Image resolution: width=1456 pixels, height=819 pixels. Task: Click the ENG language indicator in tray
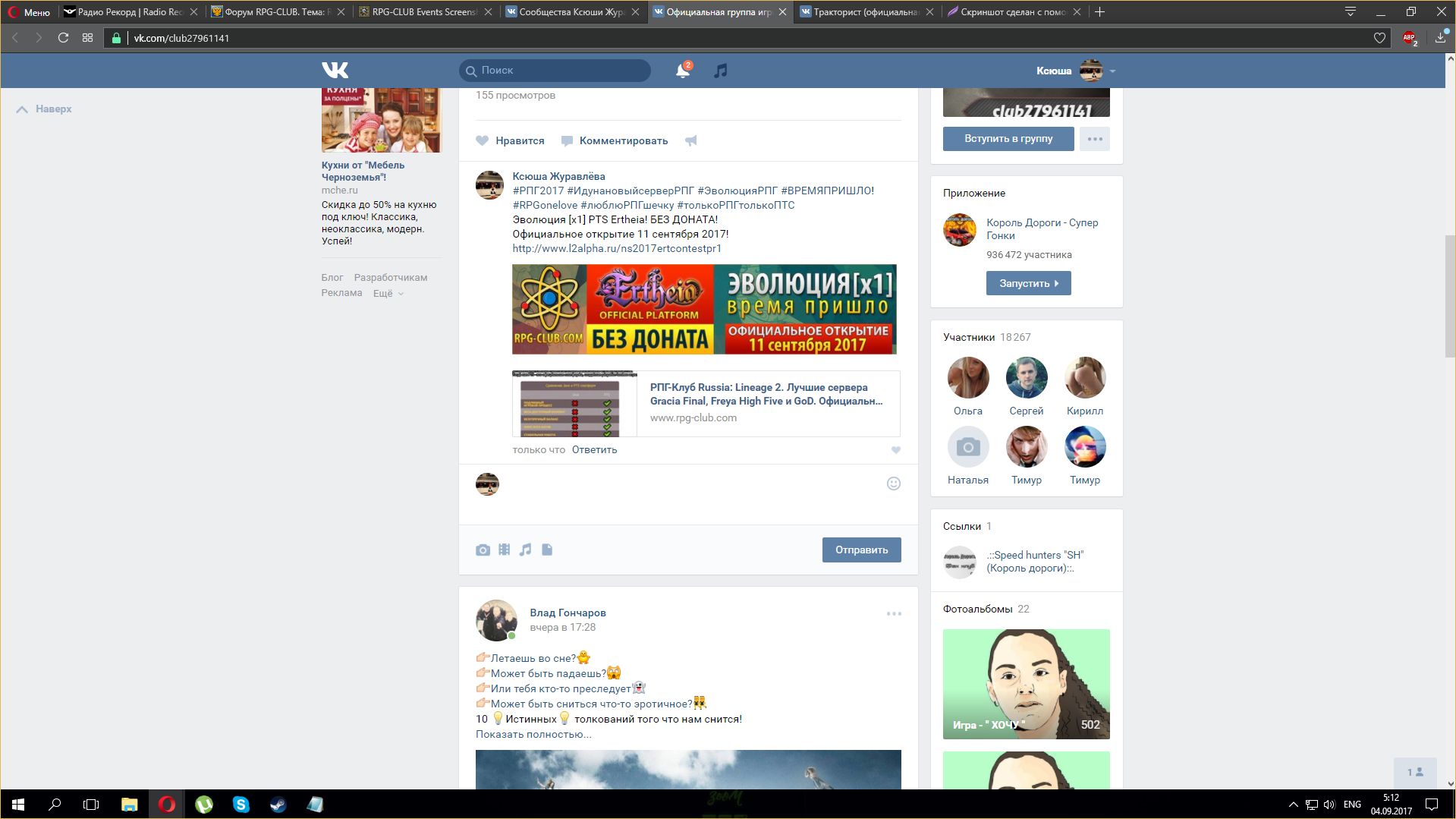pos(1352,805)
